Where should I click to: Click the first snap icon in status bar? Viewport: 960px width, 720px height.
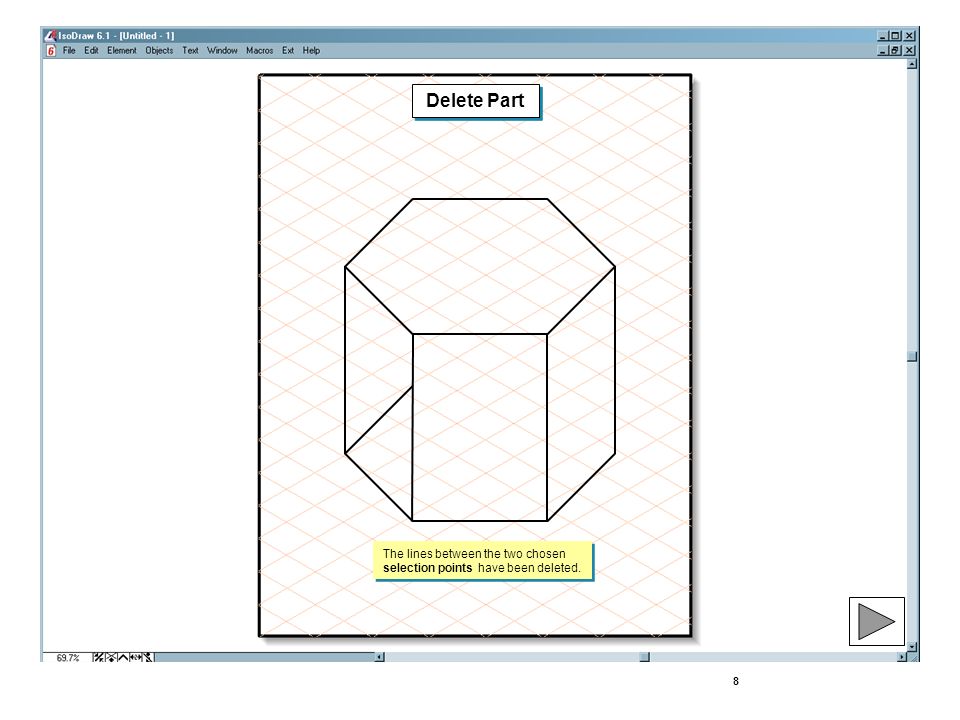tap(98, 658)
